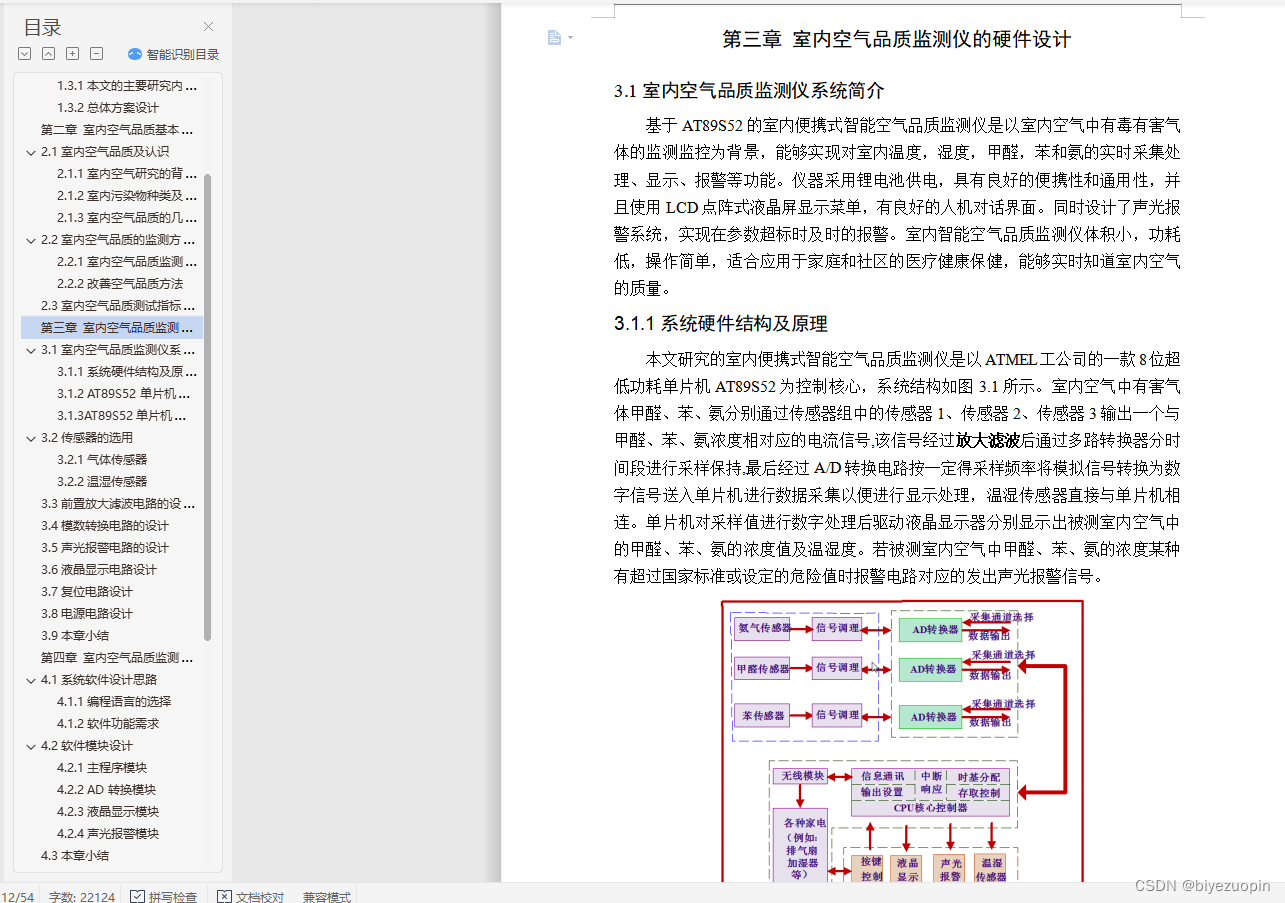Screen dimensions: 1285x903
Task: Collapse the 3.1 室内空气品质监测仪系 chevron
Action: [x=30, y=350]
